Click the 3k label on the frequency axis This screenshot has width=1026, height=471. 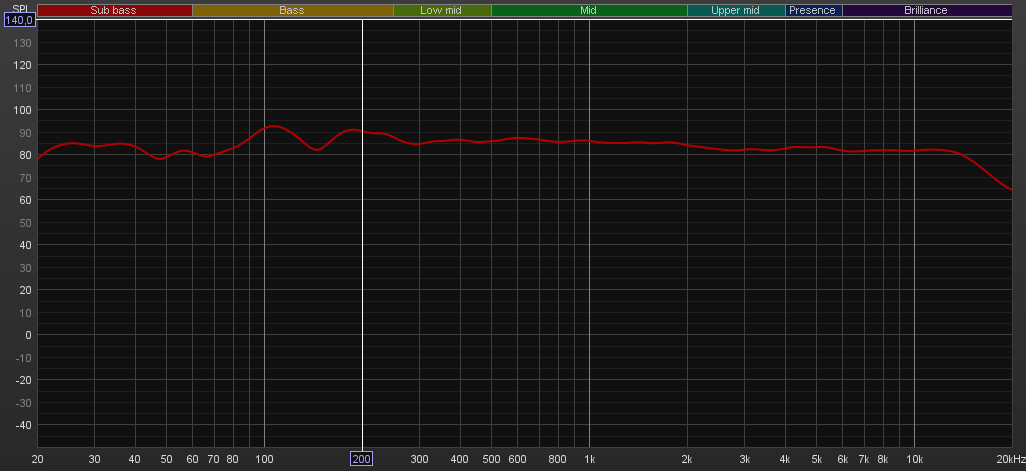[x=745, y=459]
